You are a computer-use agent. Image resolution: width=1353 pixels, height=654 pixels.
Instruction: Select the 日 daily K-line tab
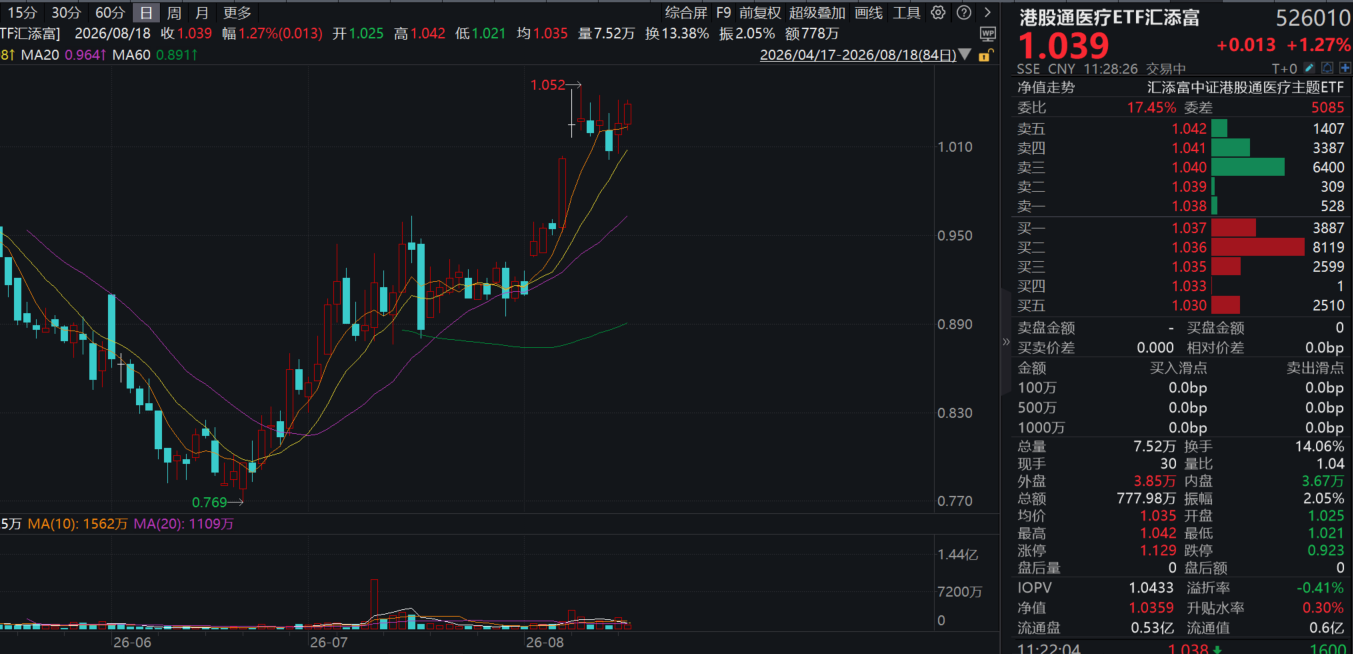pyautogui.click(x=147, y=13)
